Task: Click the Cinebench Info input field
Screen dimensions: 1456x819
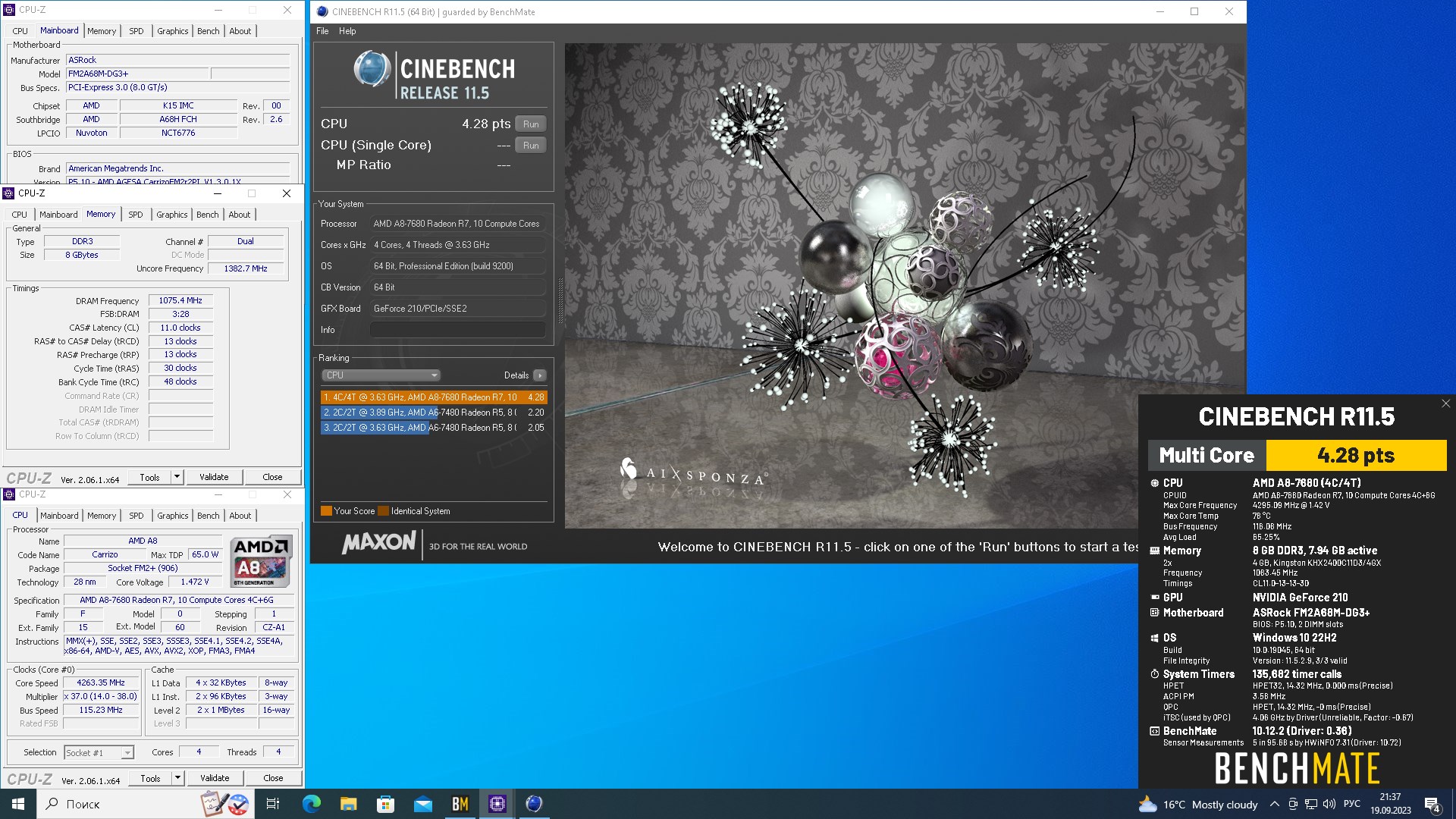Action: pyautogui.click(x=457, y=330)
